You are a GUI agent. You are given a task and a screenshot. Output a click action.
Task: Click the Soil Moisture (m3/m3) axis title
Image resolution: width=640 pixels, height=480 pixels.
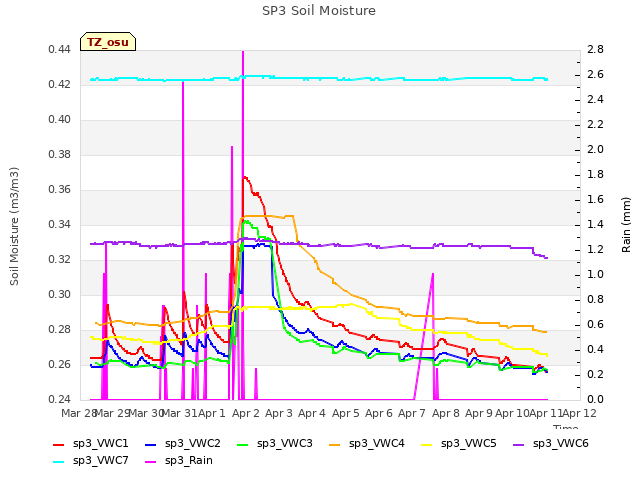pos(14,226)
